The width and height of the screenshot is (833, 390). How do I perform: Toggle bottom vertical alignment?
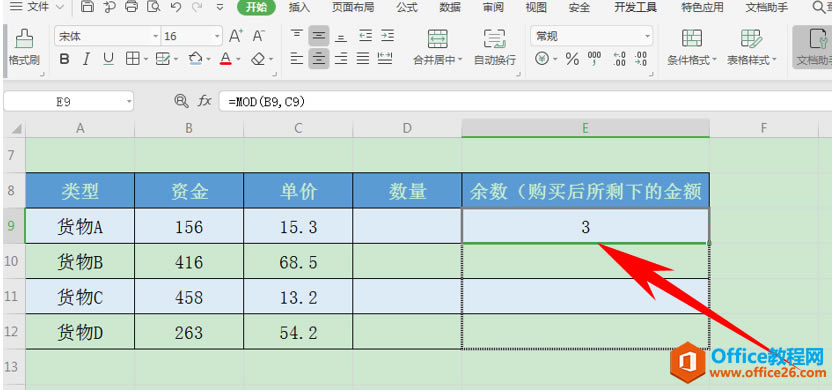(x=341, y=36)
